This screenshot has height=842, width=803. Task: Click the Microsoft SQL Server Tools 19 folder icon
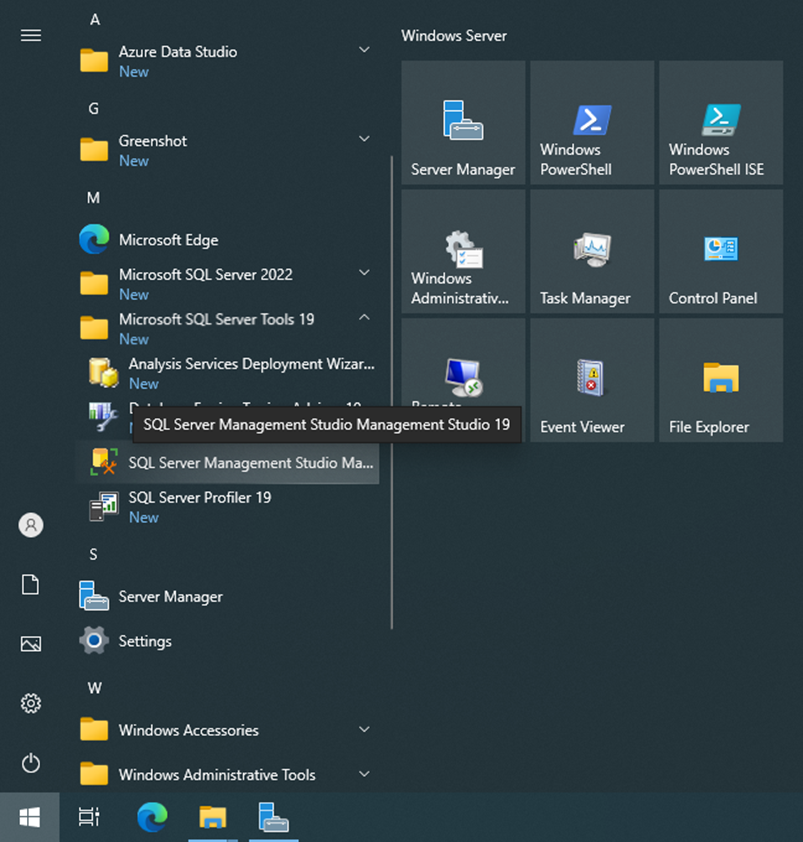[94, 328]
